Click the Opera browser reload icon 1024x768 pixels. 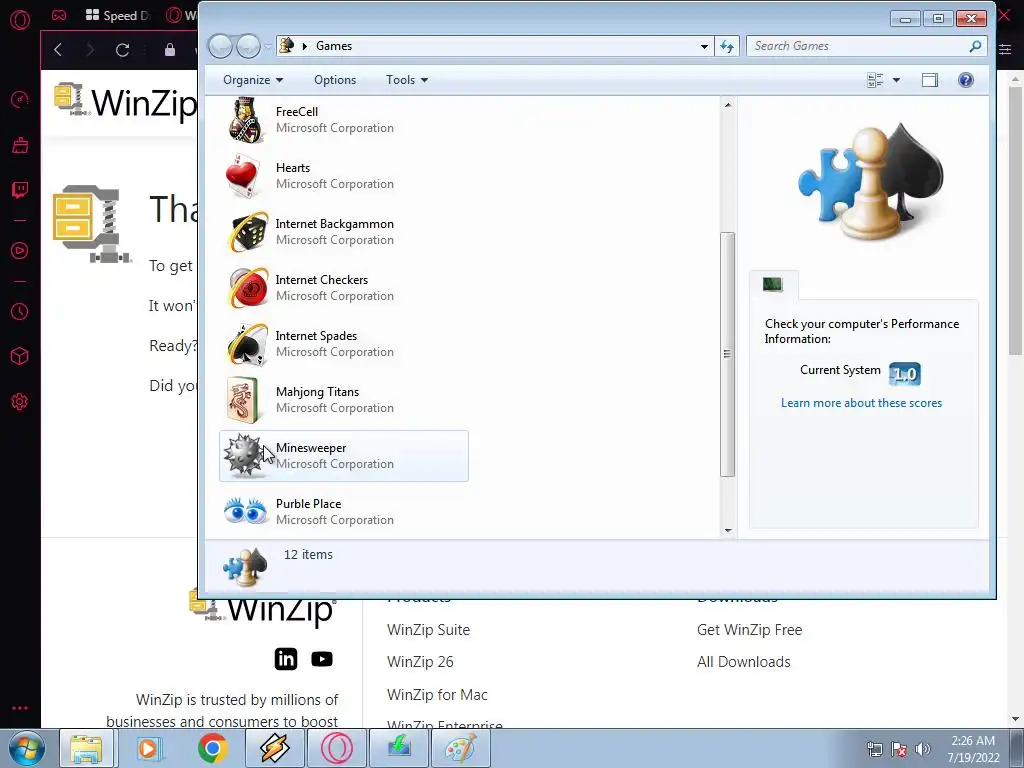click(122, 50)
